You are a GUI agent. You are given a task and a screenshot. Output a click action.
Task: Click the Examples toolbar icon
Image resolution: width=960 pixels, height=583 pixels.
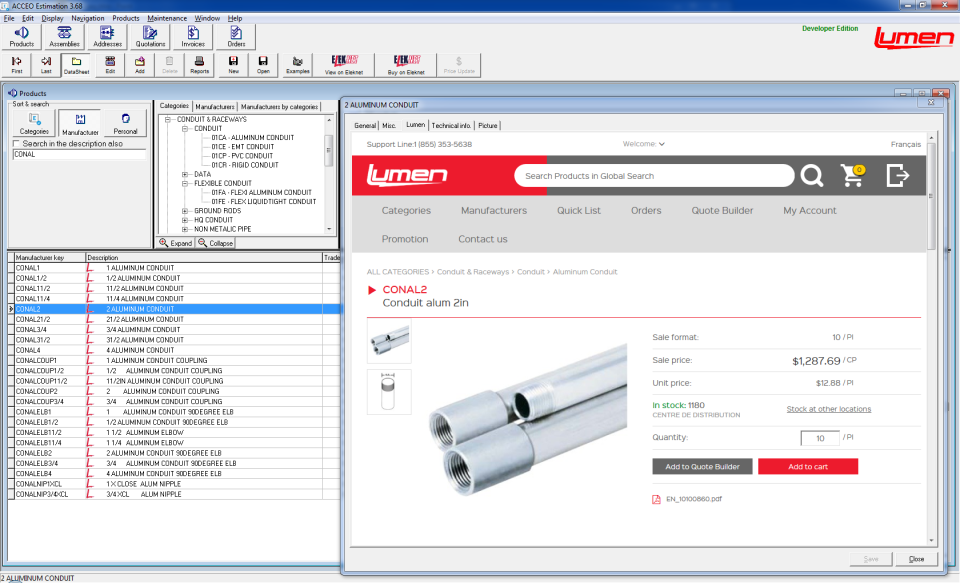coord(296,63)
